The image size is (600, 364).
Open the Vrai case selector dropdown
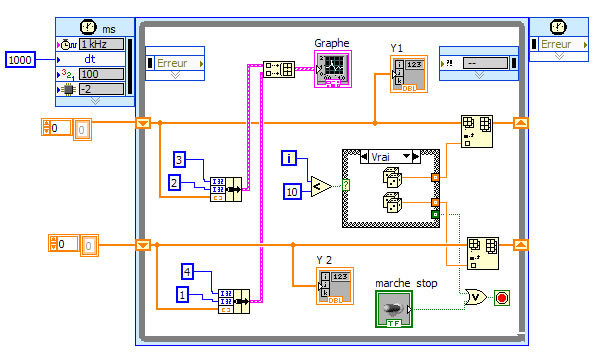(406, 156)
